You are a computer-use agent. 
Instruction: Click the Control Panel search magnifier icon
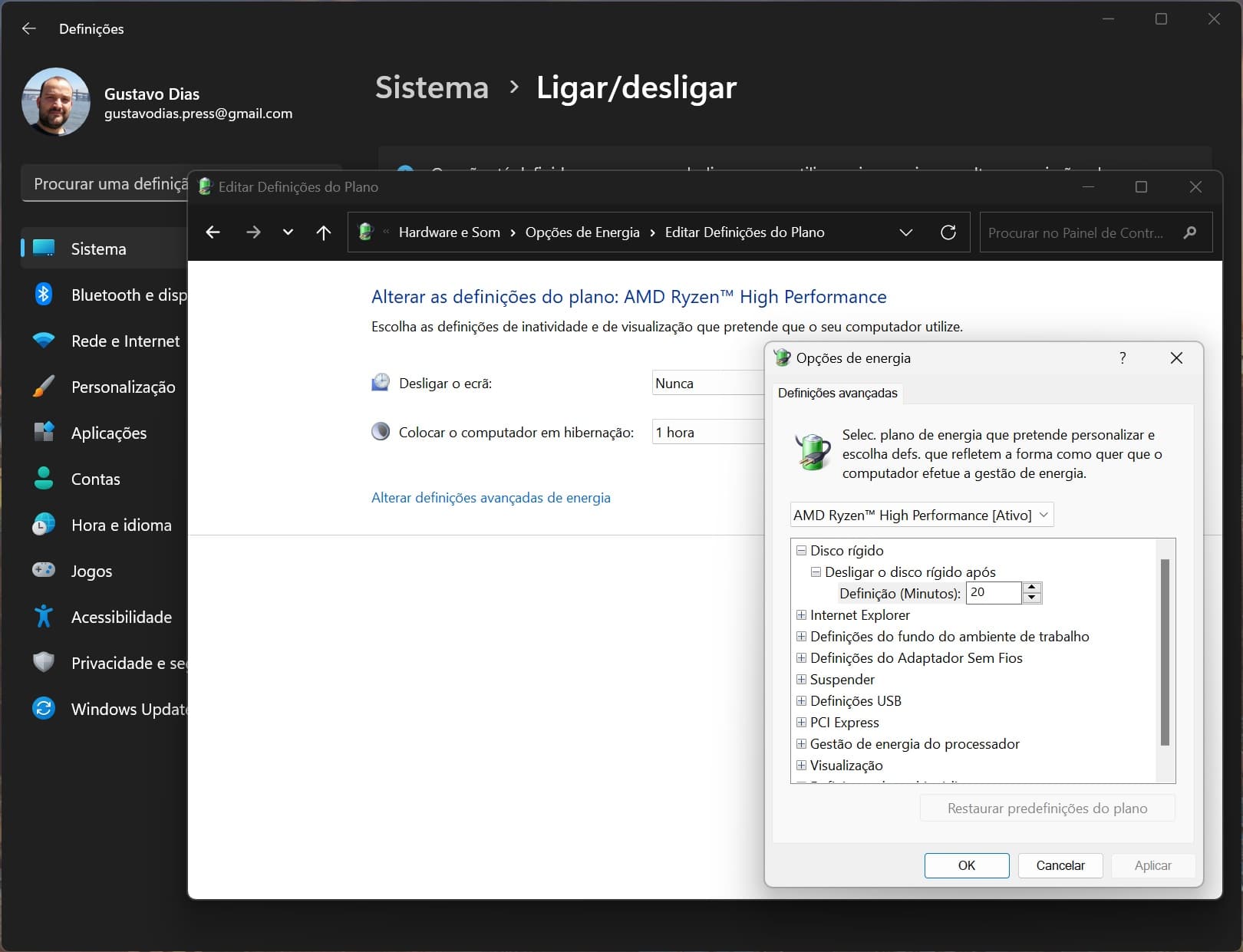point(1190,232)
